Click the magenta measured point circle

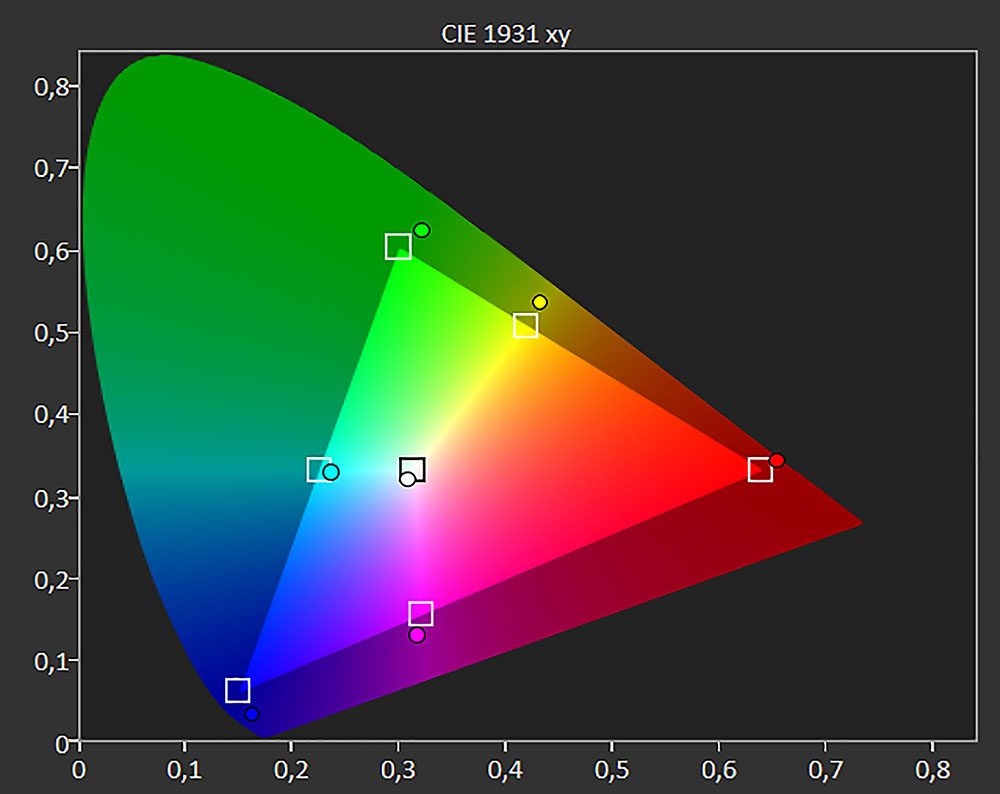tap(417, 635)
